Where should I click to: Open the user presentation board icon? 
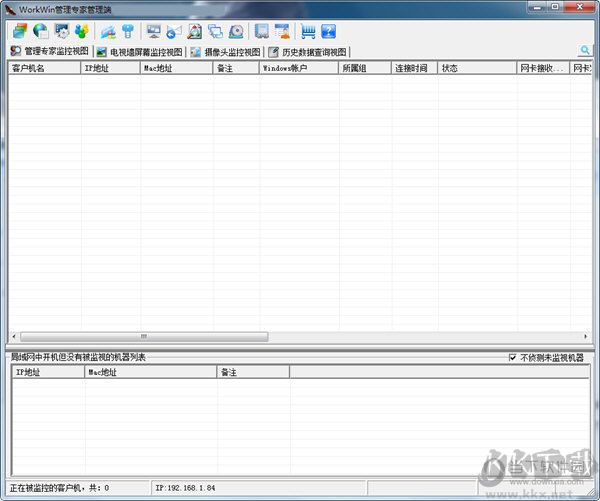tap(282, 31)
